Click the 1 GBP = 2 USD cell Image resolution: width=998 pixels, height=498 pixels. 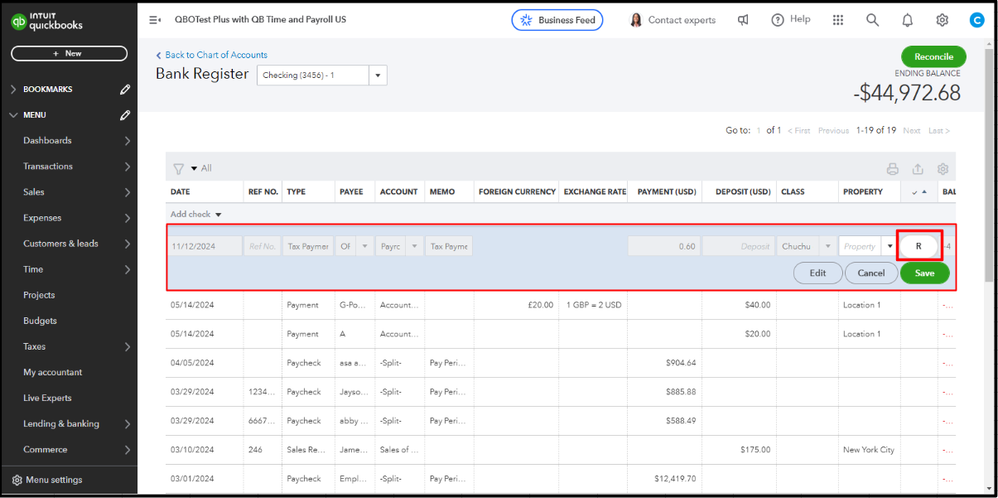click(x=593, y=305)
